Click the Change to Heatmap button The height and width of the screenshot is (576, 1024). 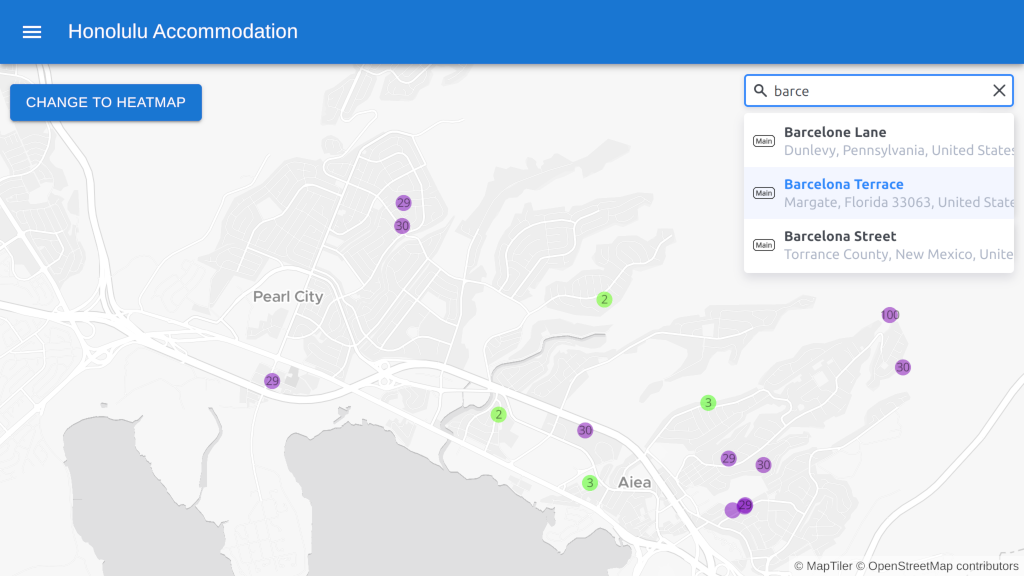click(x=106, y=102)
